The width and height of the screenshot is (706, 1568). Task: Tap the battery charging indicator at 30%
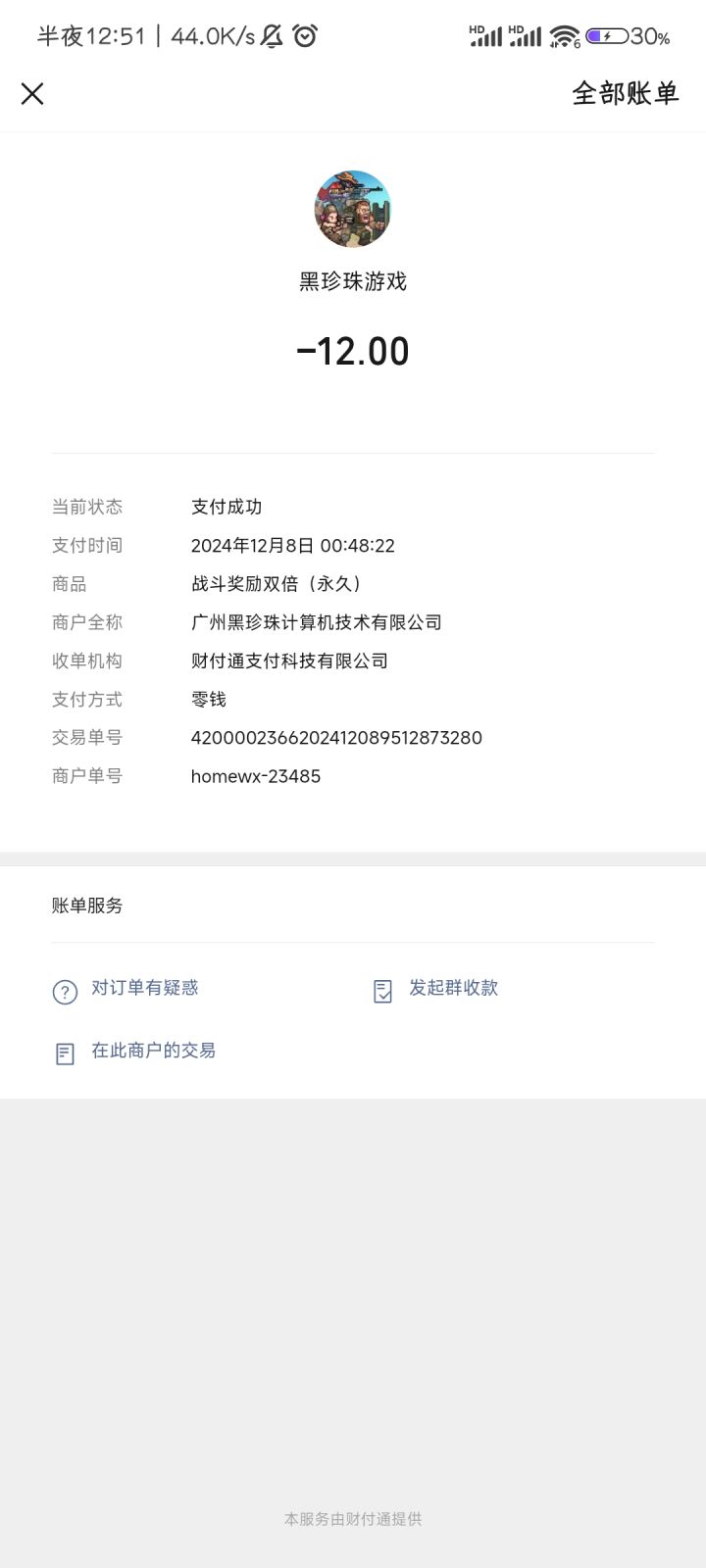607,36
